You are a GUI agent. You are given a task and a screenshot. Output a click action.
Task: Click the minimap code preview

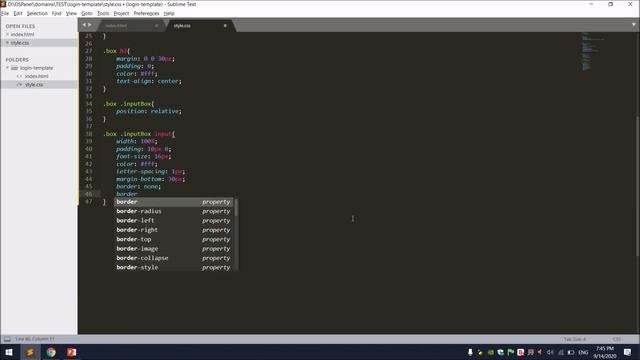pyautogui.click(x=592, y=51)
